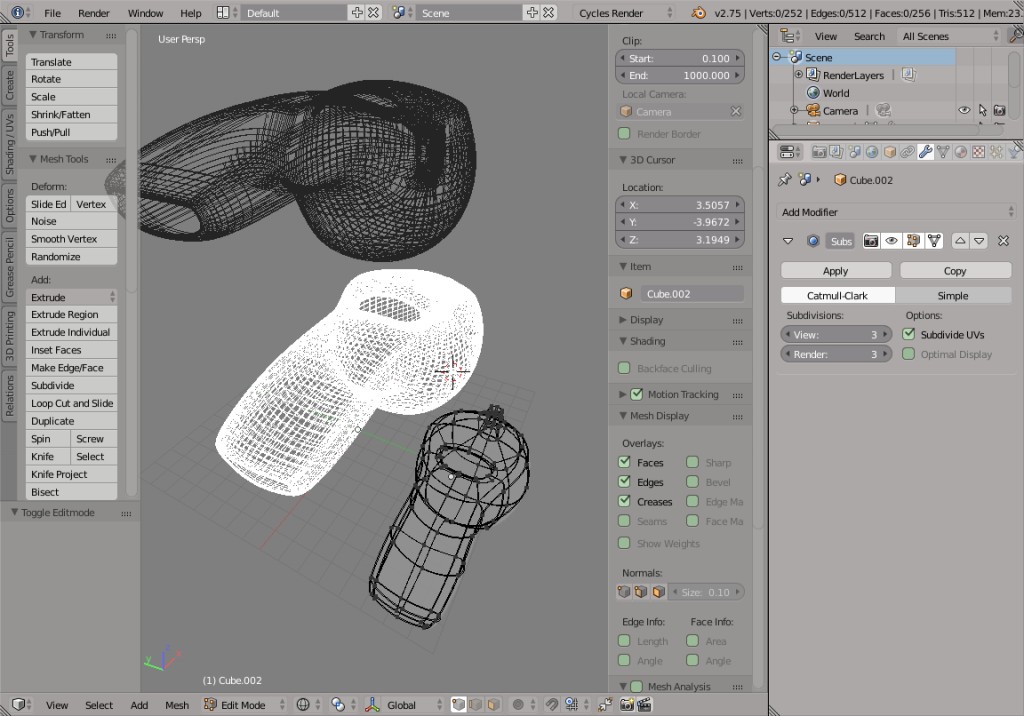Open the Render menu in top bar
Screen dimensions: 1024x716
click(94, 12)
